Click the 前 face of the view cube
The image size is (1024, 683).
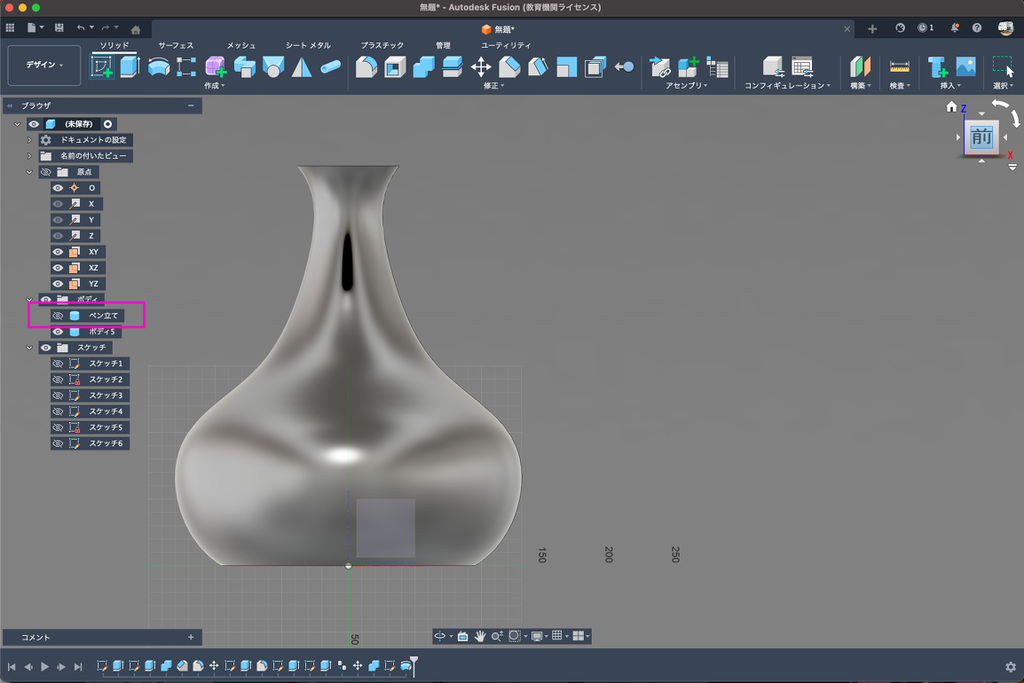pyautogui.click(x=980, y=138)
